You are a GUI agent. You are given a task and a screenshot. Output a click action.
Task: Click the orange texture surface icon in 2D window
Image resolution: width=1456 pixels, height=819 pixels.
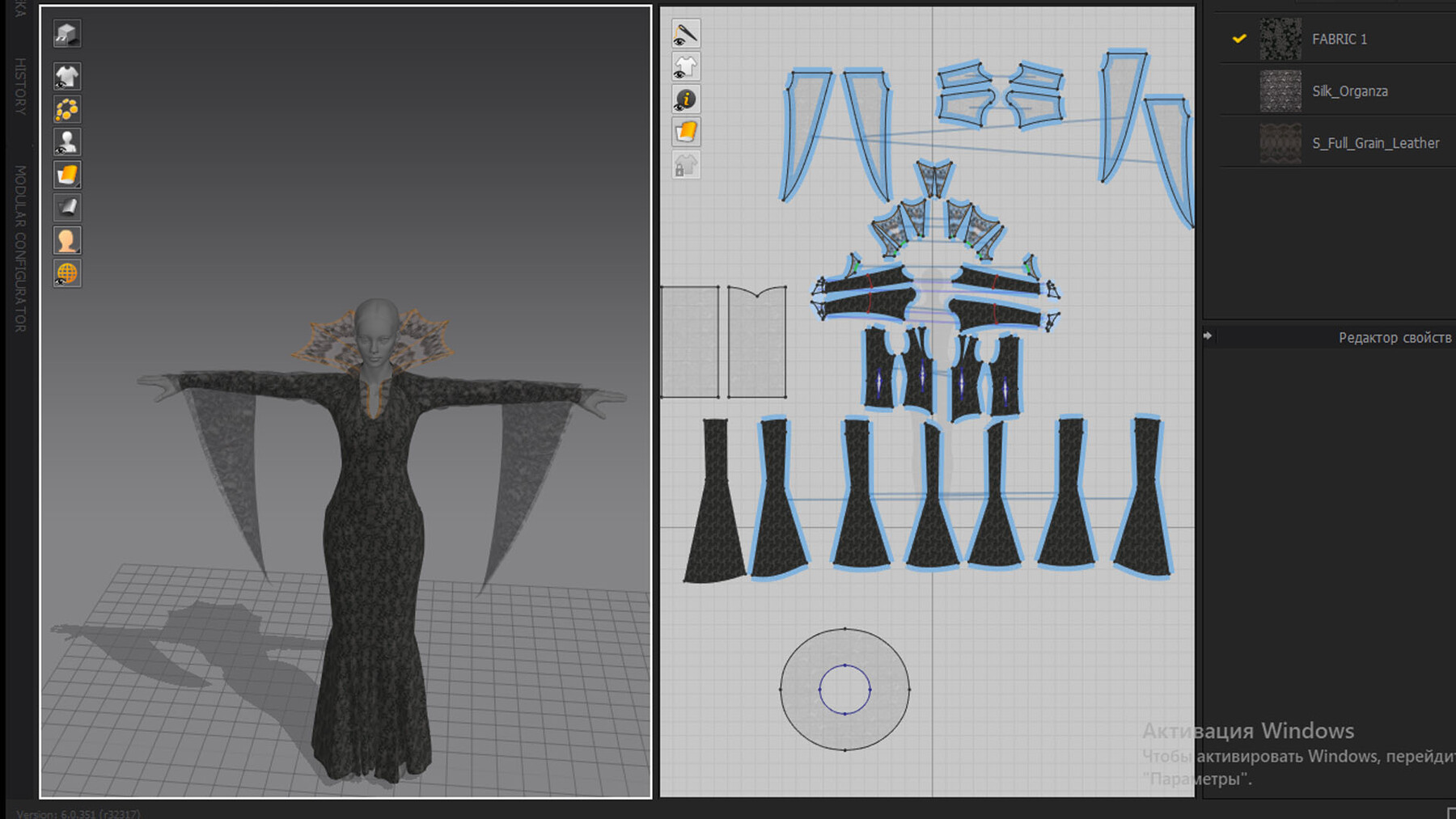(686, 132)
